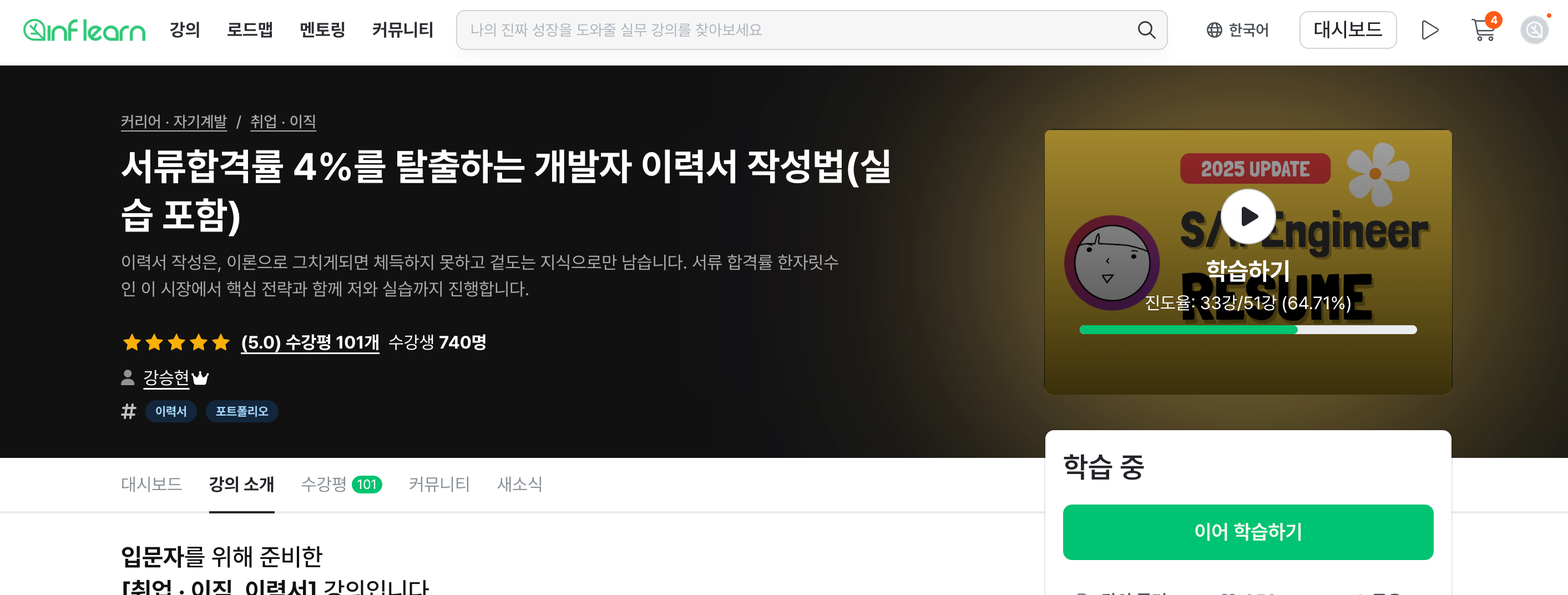The width and height of the screenshot is (1568, 595).
Task: Play the course preview video
Action: tap(1248, 216)
